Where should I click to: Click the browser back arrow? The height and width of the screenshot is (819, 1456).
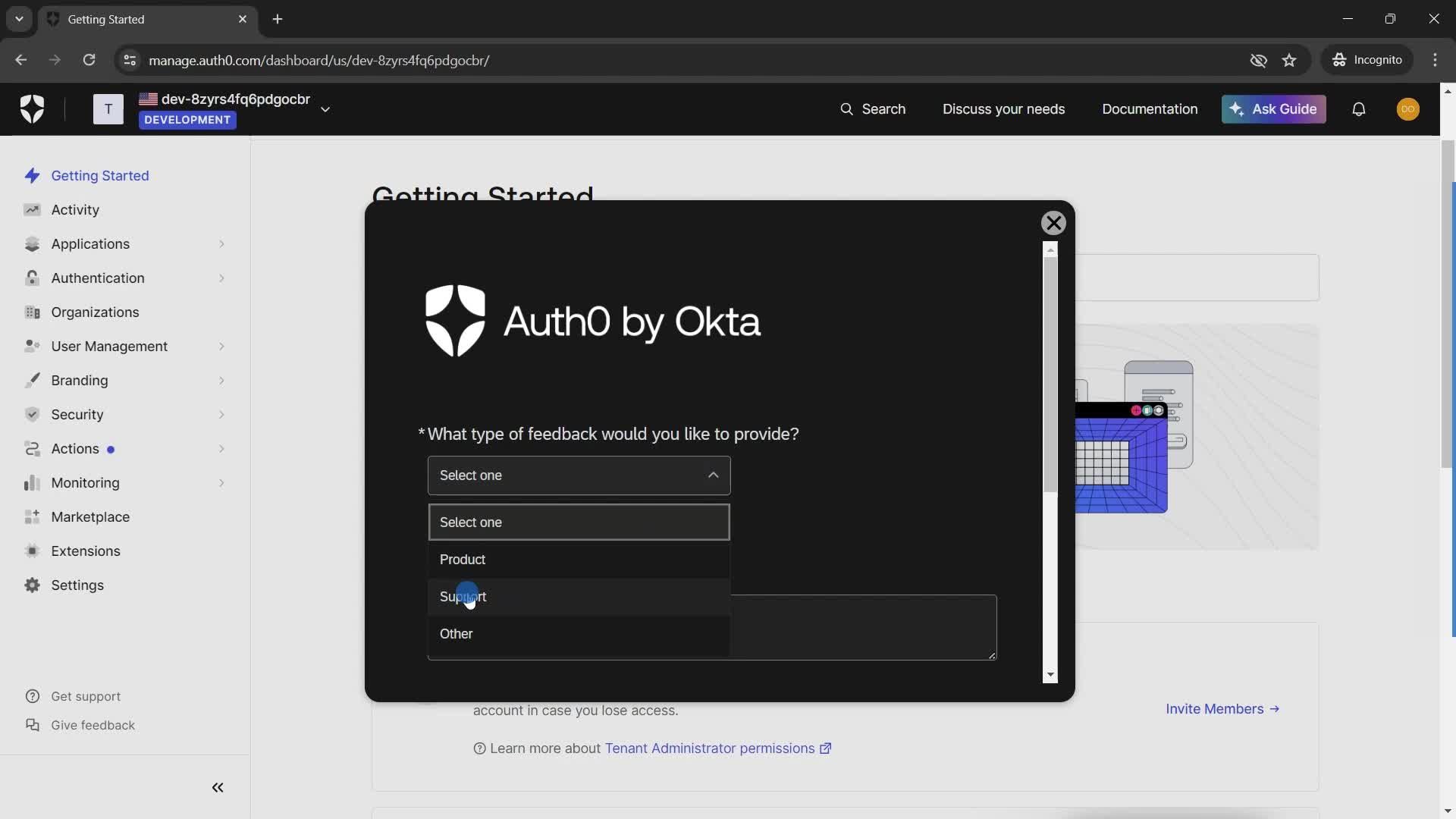click(x=20, y=60)
